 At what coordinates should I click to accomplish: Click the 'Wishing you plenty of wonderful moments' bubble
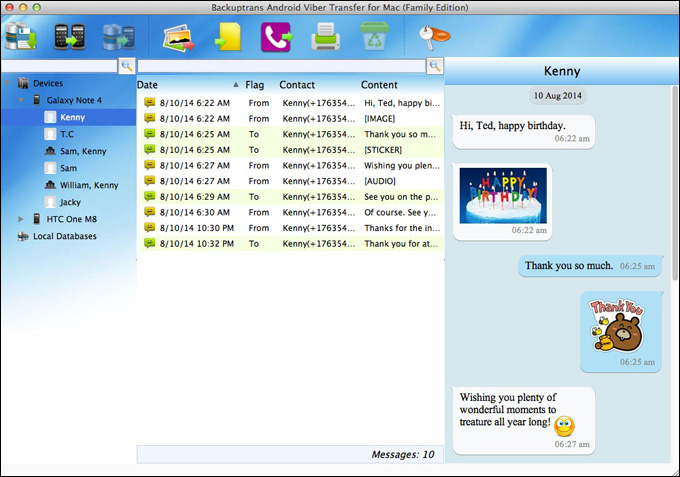(x=523, y=421)
